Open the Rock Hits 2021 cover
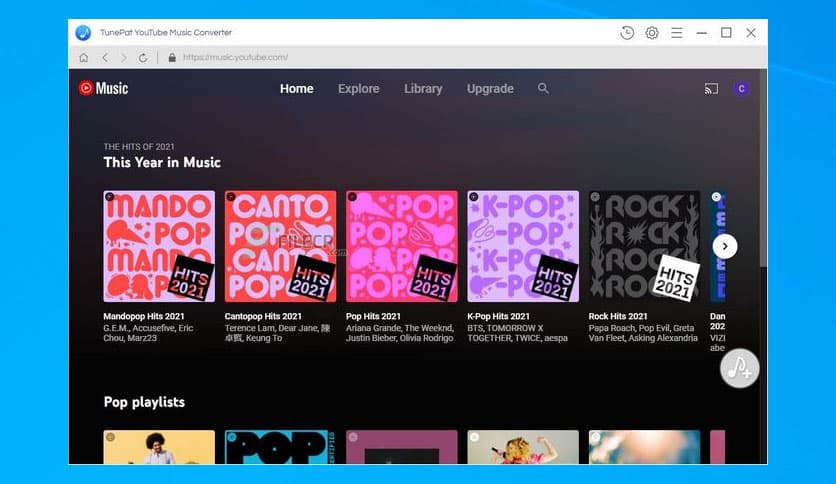Viewport: 836px width, 484px height. point(644,246)
